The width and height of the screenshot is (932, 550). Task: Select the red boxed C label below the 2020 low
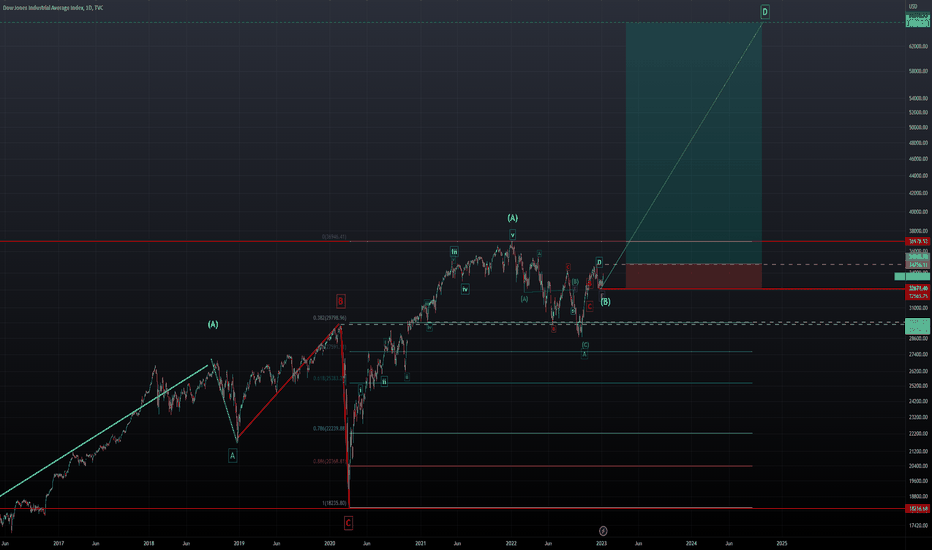click(348, 523)
